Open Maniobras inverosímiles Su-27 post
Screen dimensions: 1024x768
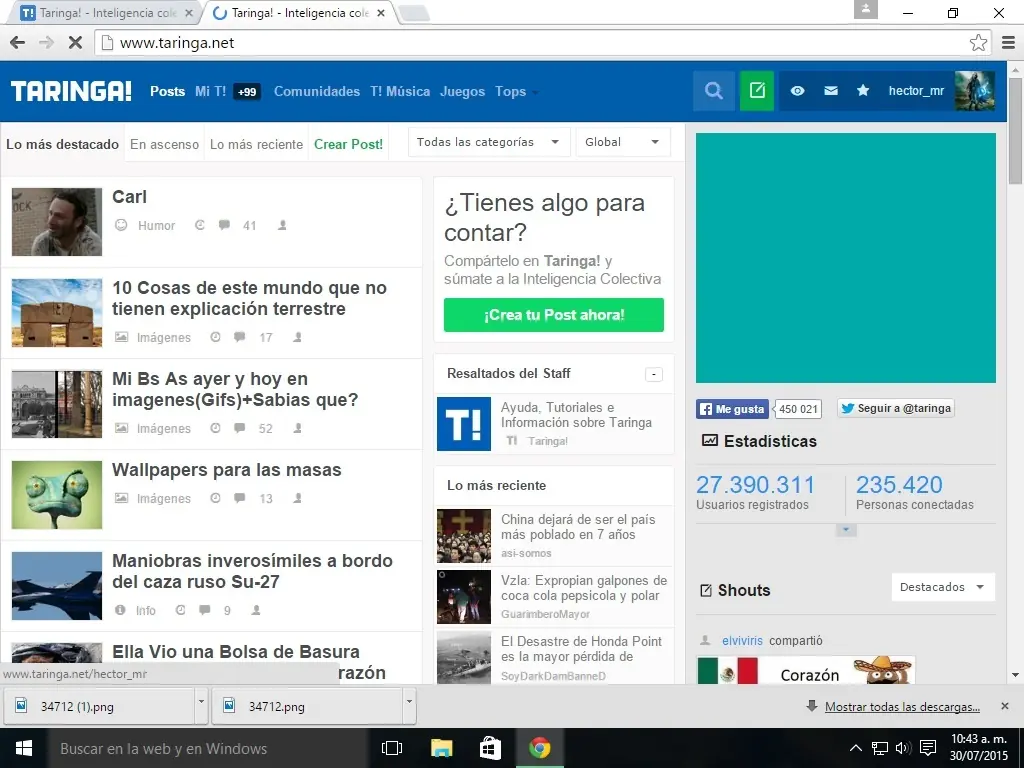click(x=252, y=571)
